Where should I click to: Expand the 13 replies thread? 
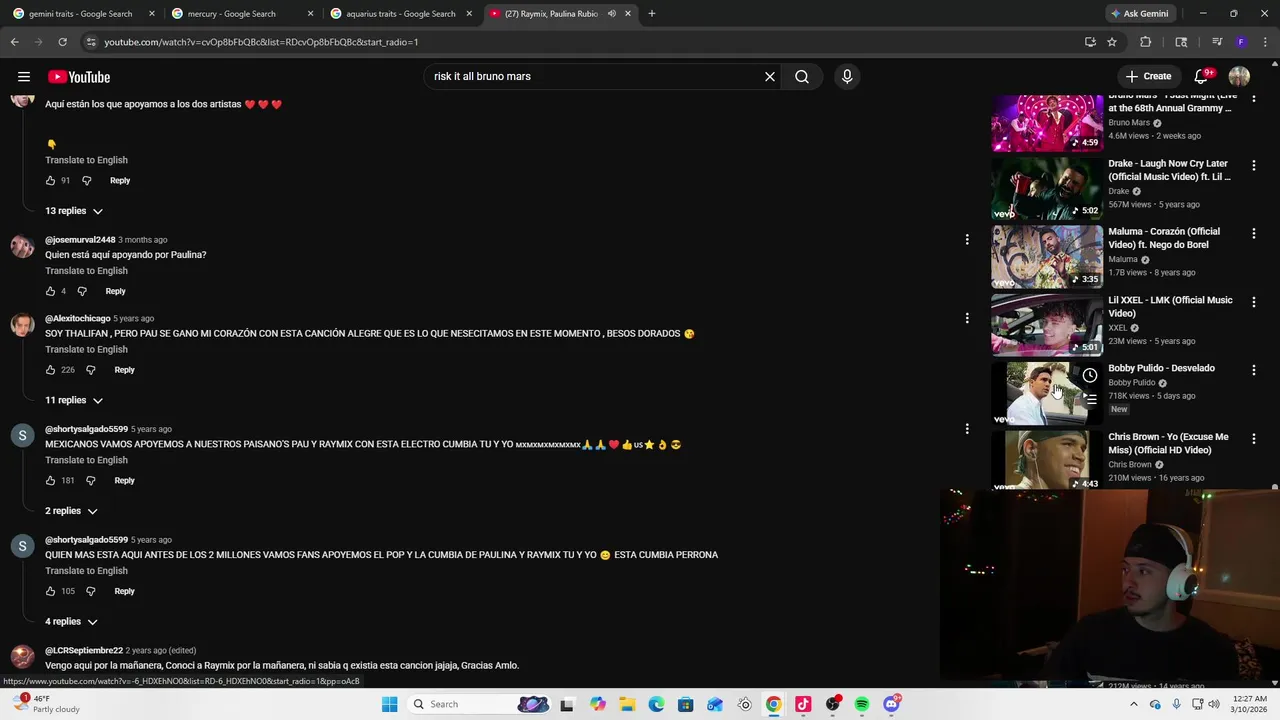coord(74,211)
